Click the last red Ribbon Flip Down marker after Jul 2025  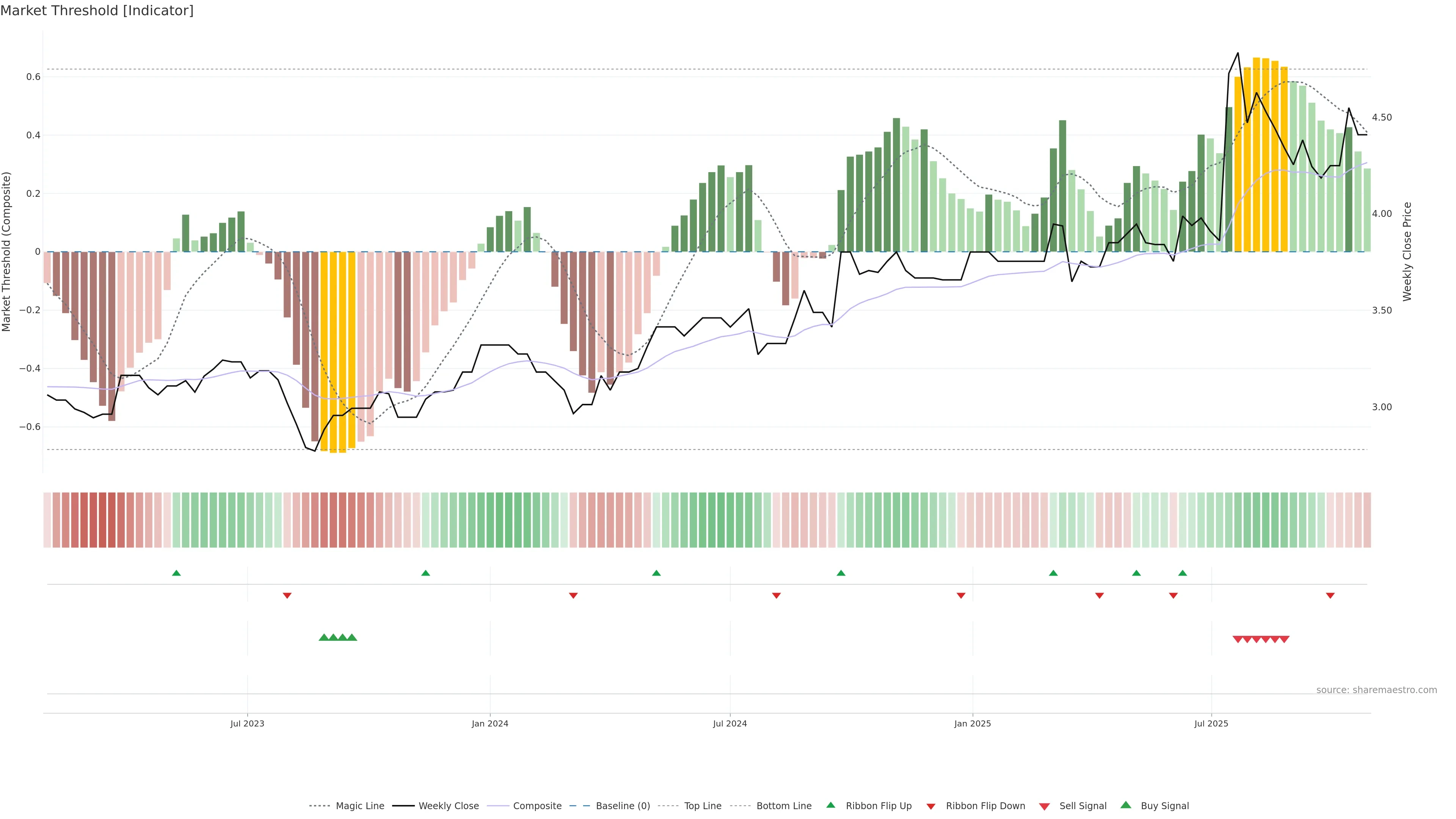click(x=1330, y=595)
